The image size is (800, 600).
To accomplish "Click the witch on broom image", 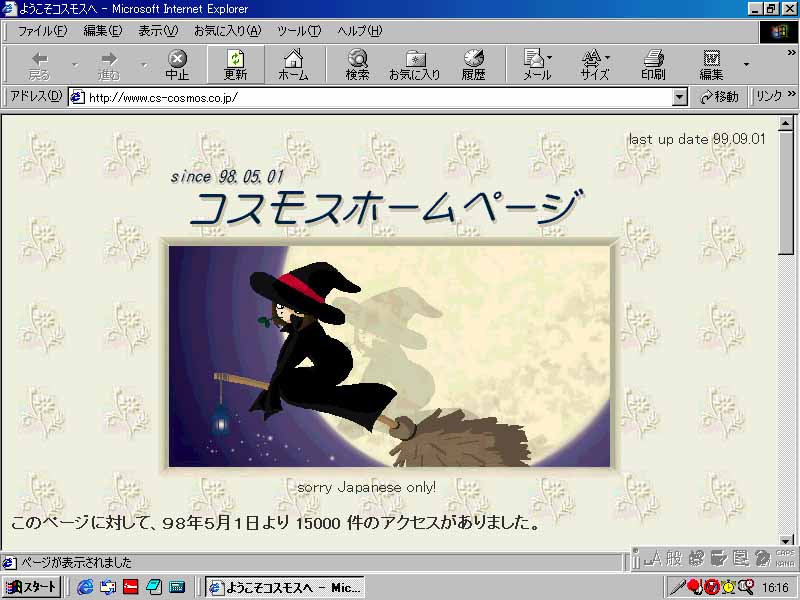I will tap(389, 356).
